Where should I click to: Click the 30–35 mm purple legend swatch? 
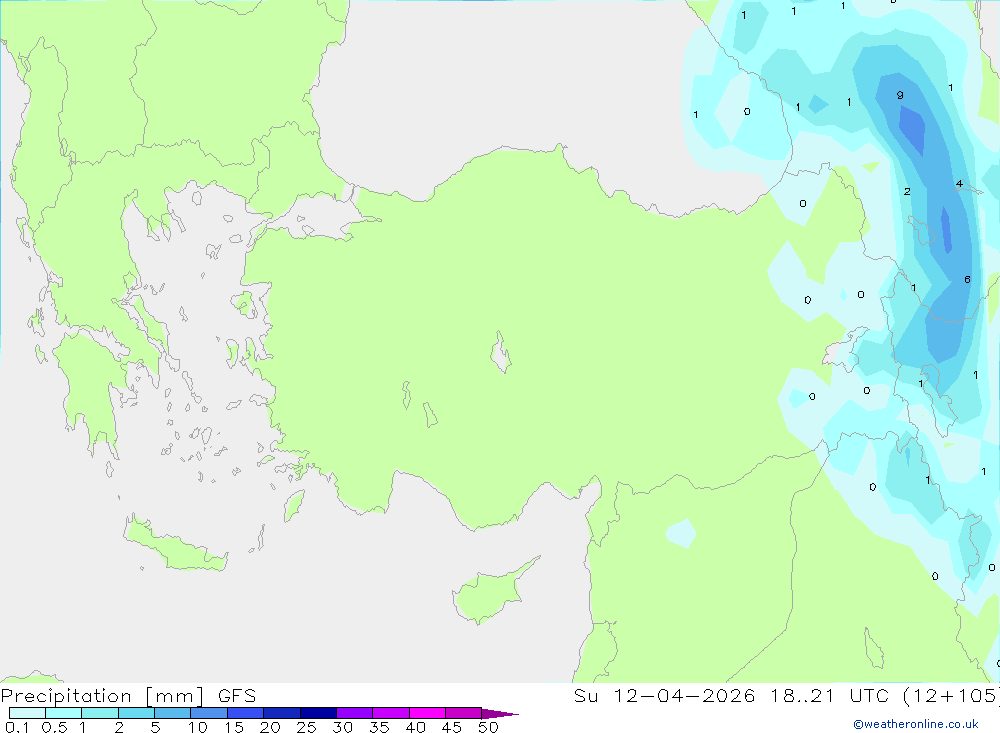[x=355, y=713]
